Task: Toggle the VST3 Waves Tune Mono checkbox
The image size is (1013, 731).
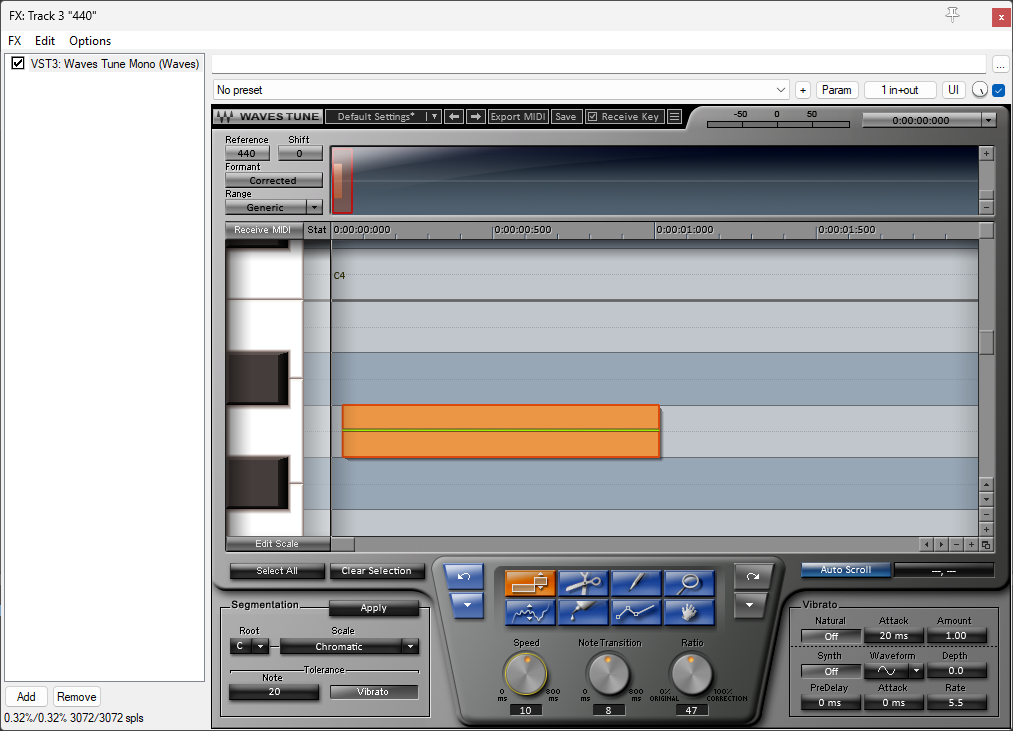Action: [x=17, y=63]
